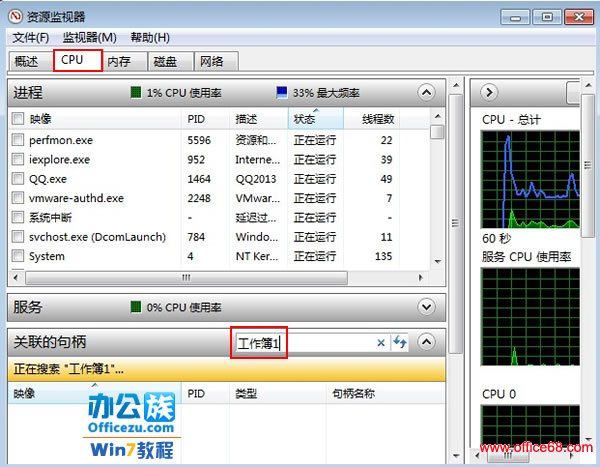
Task: Select the perfmon.exe process row name
Action: tap(61, 140)
